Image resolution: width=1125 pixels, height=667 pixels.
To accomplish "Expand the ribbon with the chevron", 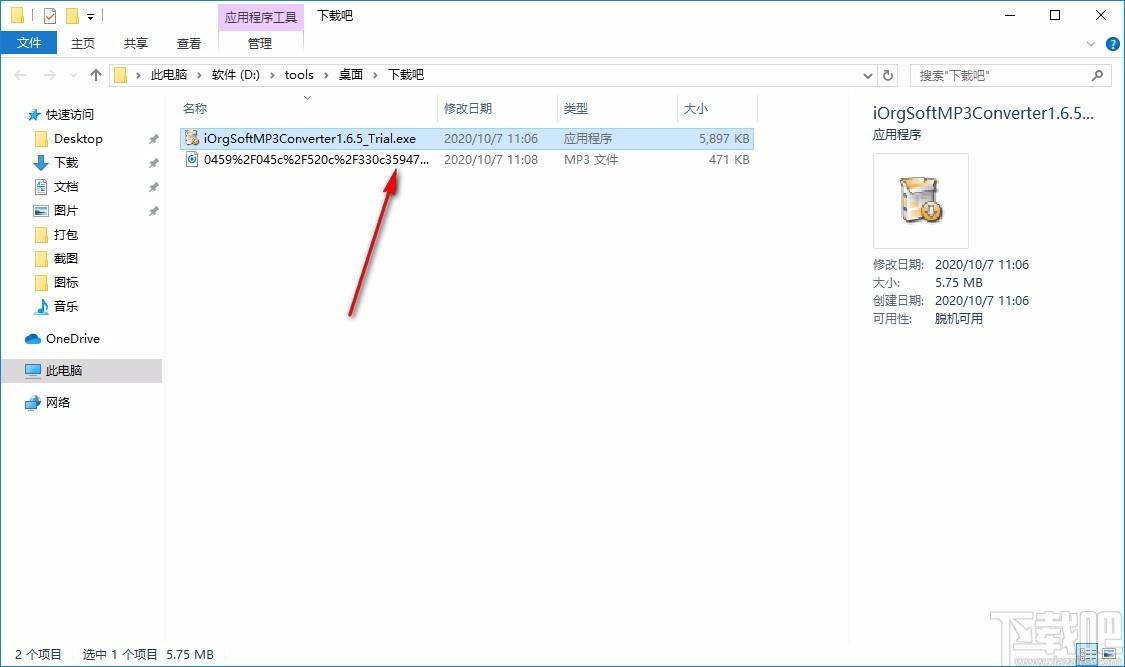I will coord(1091,44).
